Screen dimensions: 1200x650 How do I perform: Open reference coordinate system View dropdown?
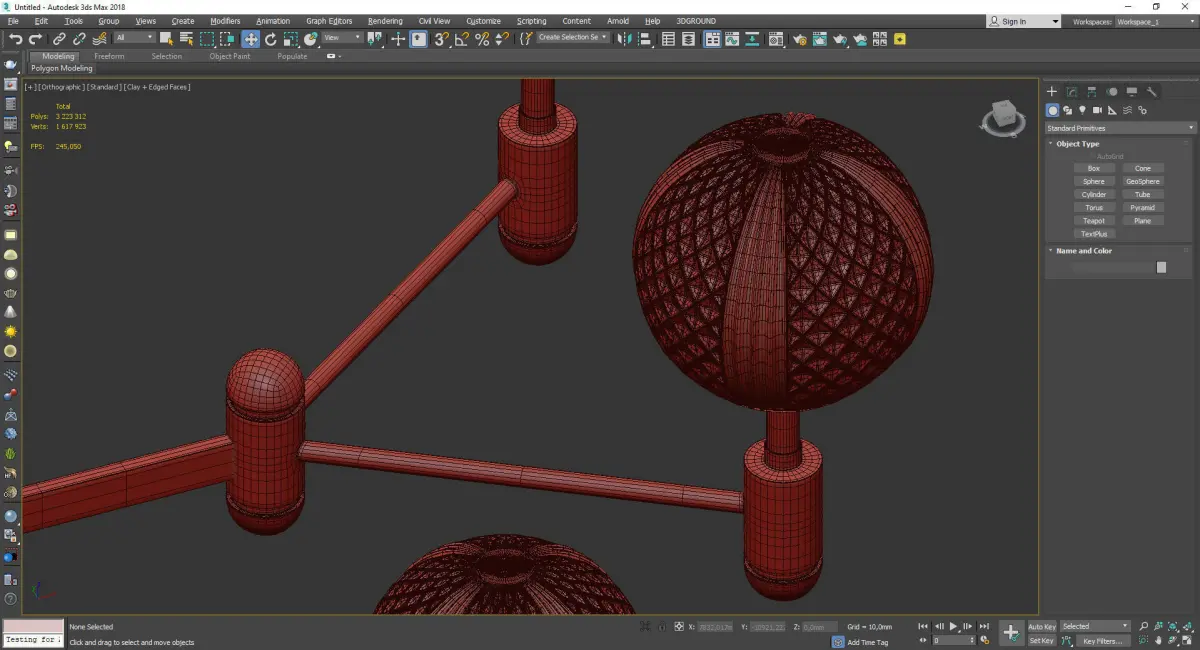(x=342, y=38)
